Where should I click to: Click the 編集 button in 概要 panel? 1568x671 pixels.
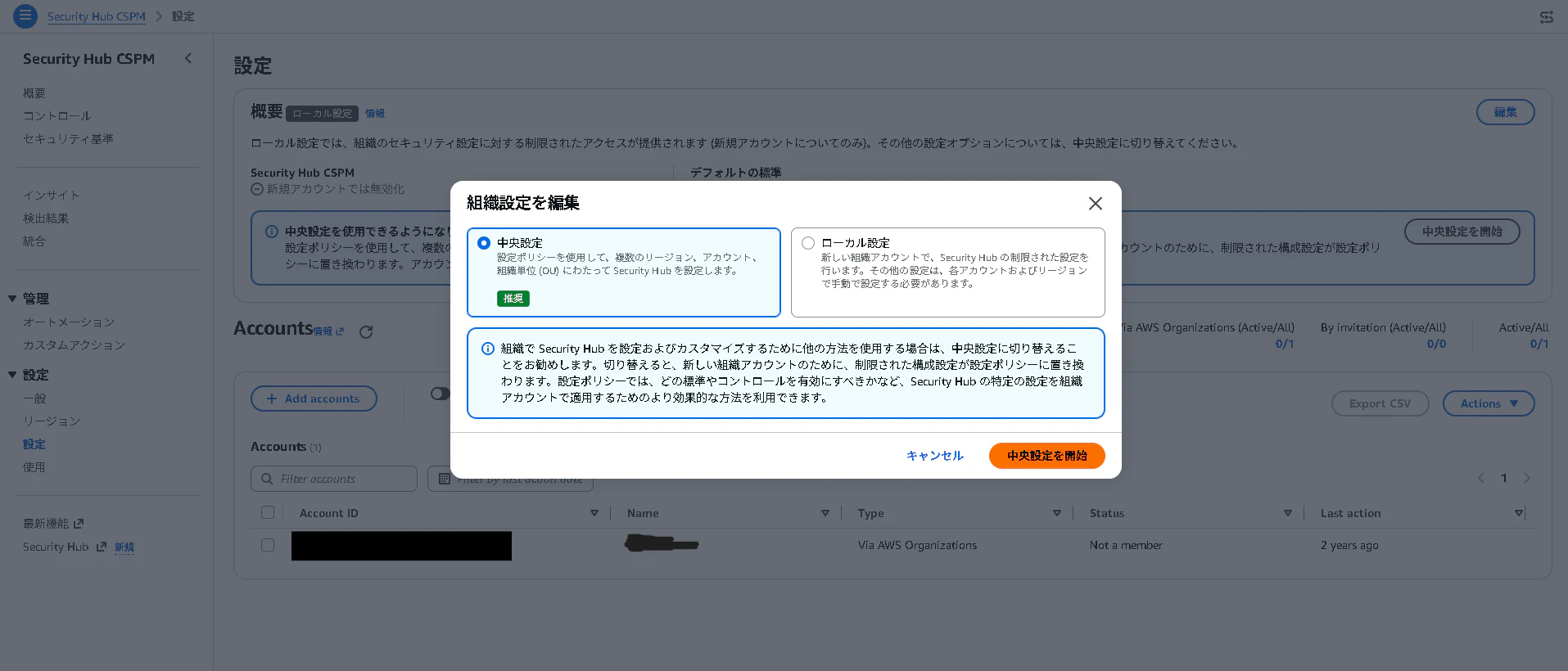(1505, 112)
